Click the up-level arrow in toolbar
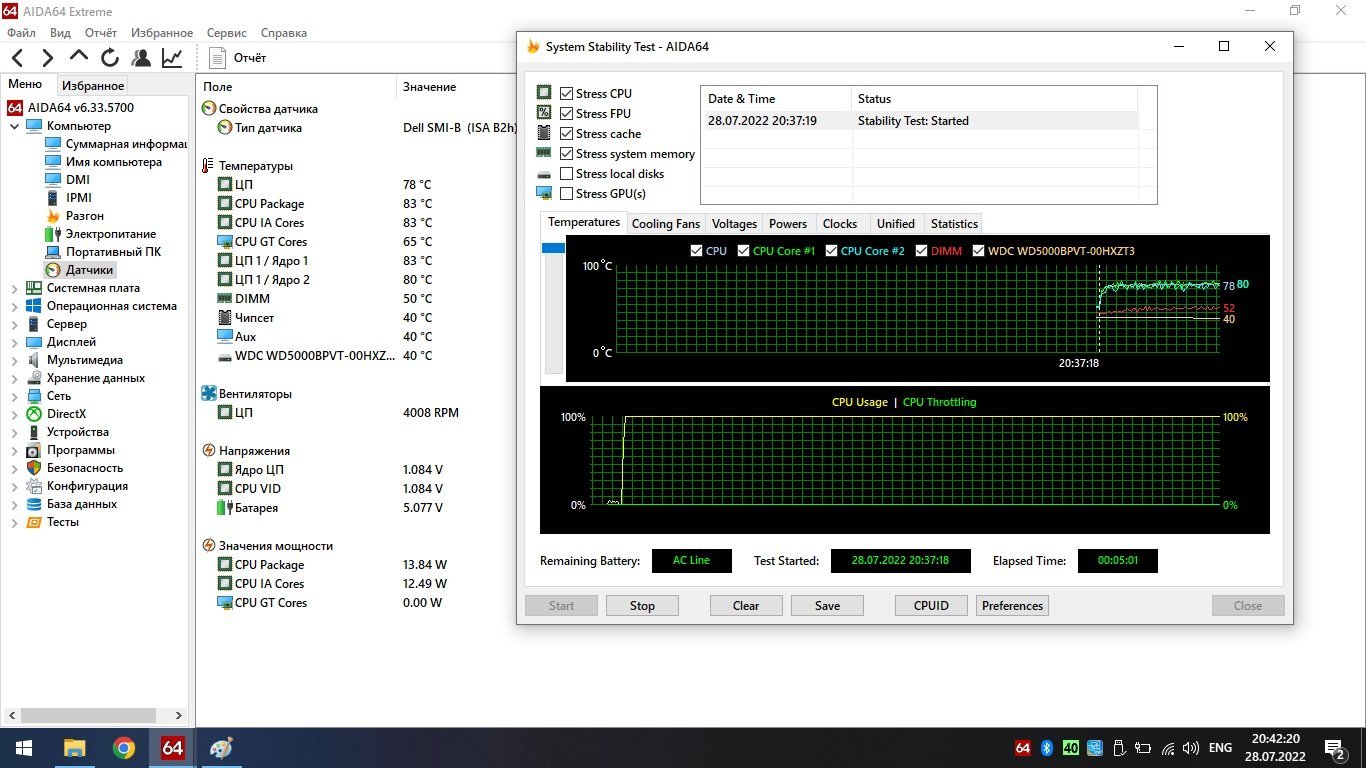The image size is (1366, 768). [x=79, y=57]
